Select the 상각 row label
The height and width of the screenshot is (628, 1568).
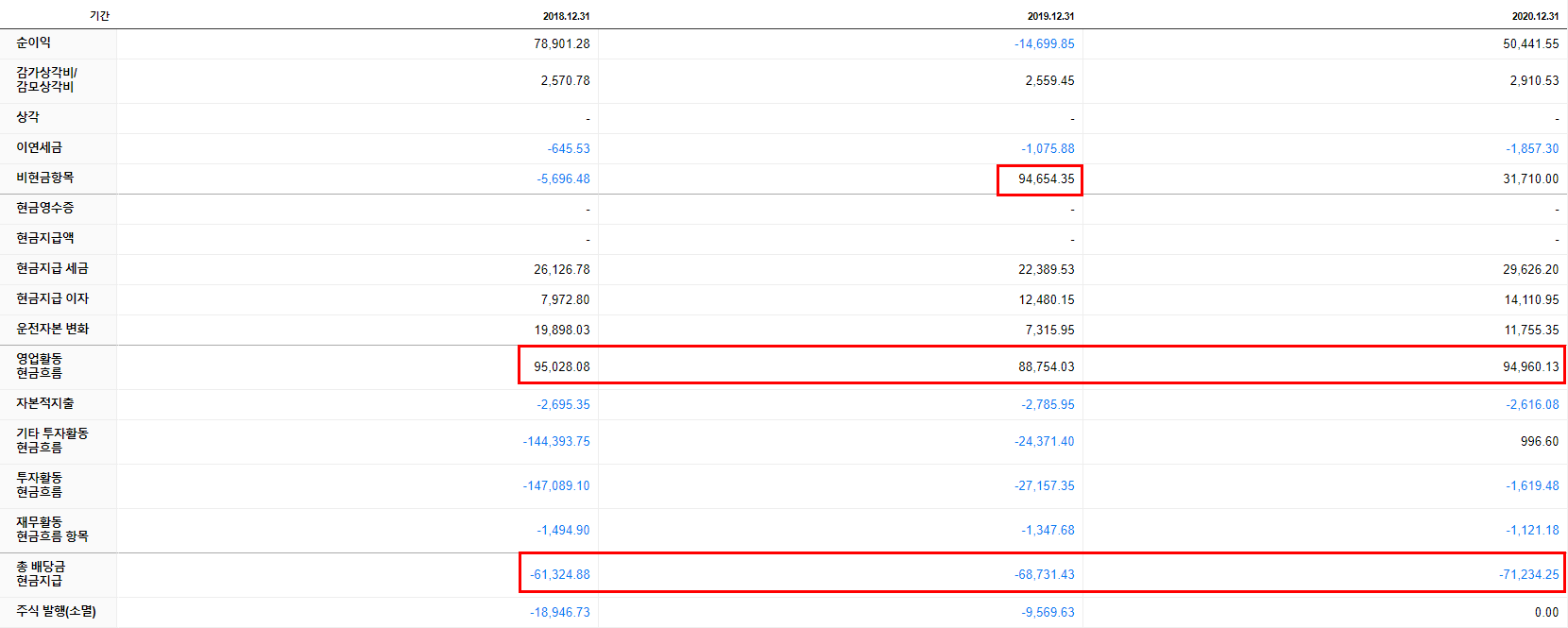(28, 117)
